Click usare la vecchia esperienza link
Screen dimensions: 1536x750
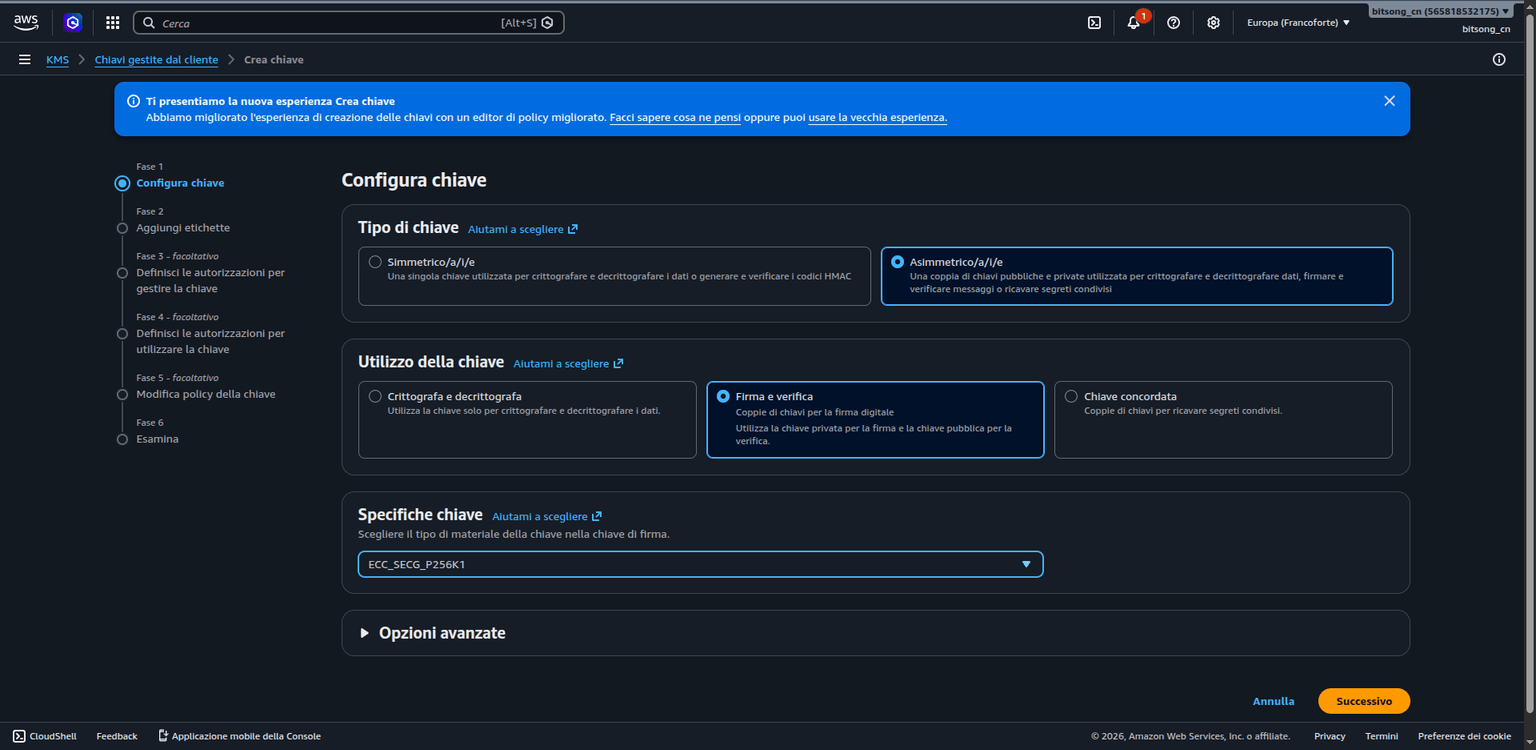click(877, 118)
